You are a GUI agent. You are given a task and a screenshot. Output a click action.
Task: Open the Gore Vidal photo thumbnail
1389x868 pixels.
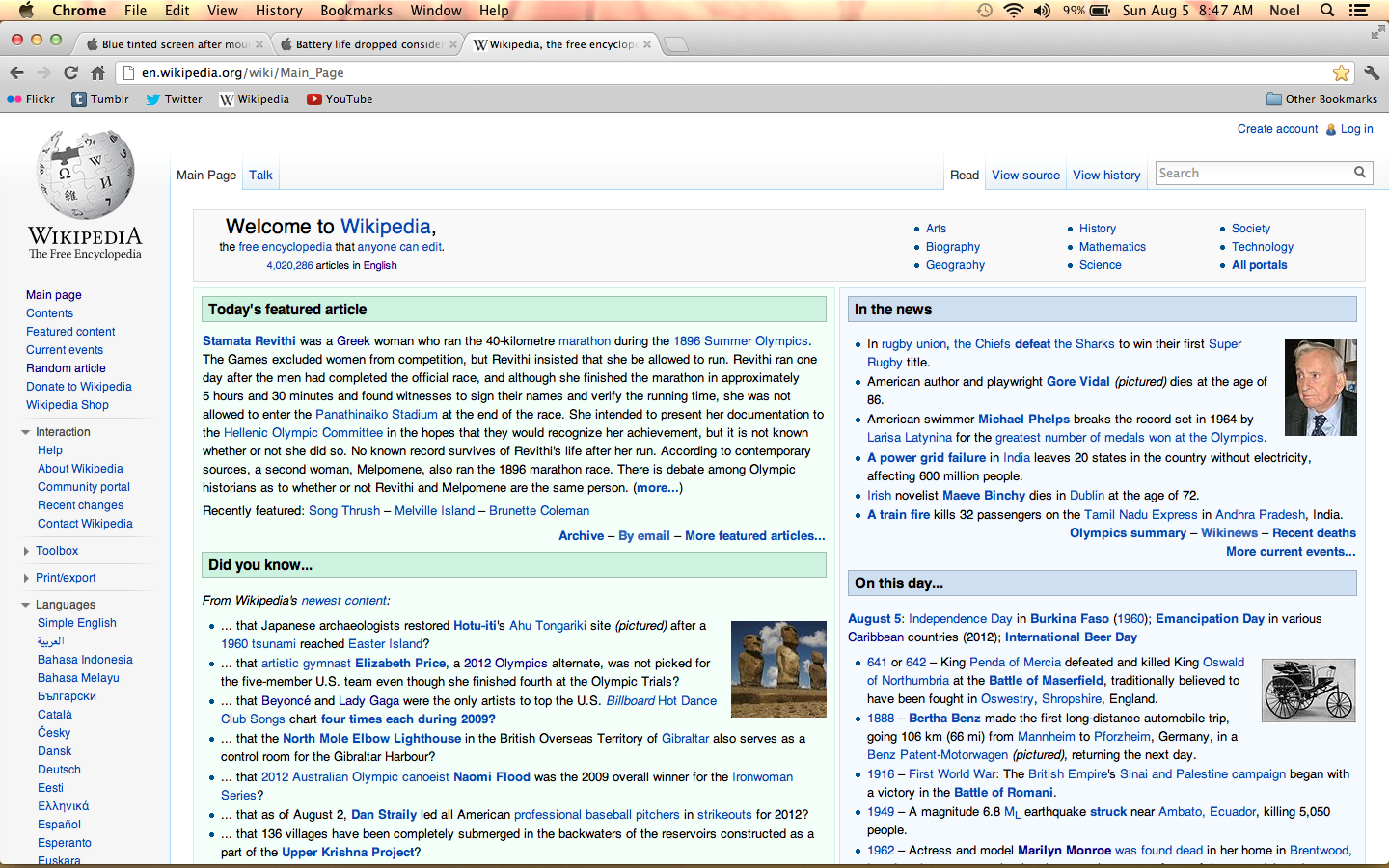1321,387
